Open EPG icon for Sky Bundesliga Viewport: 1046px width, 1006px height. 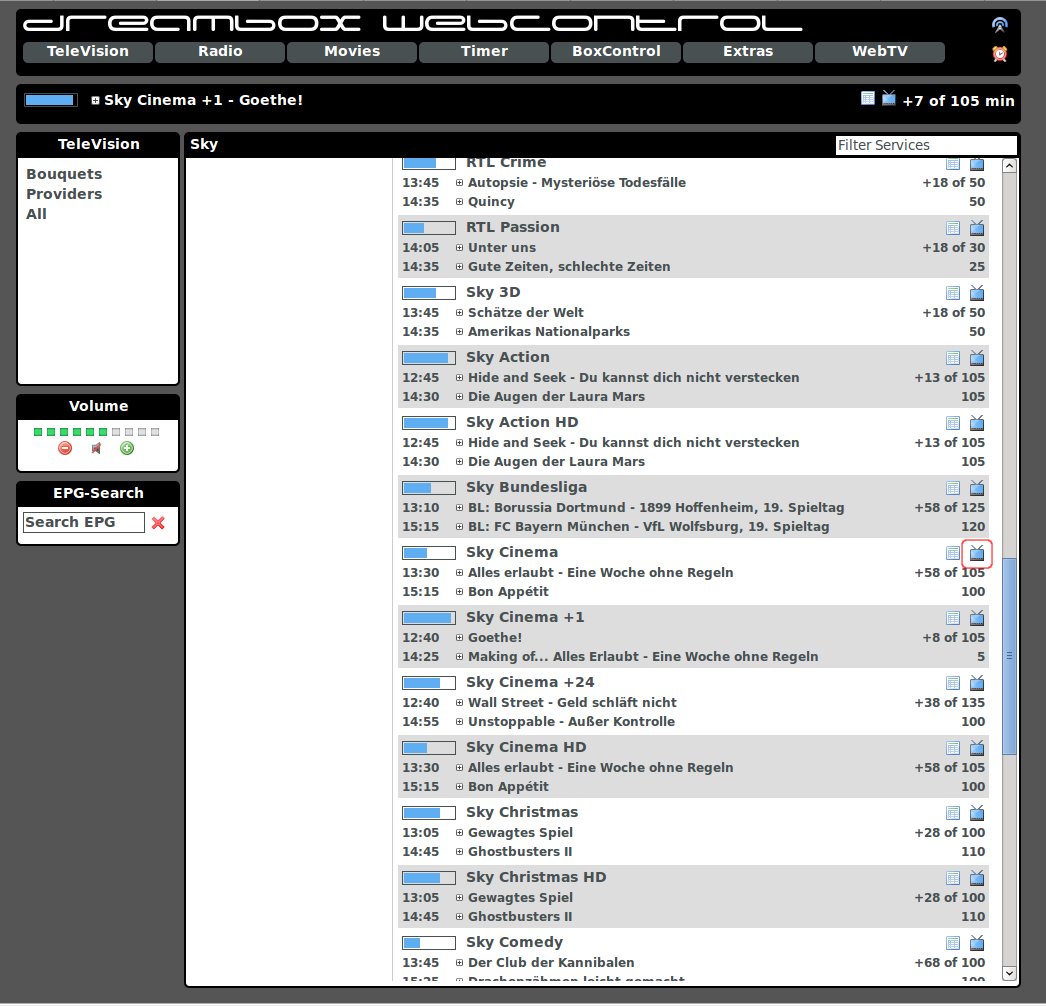pos(953,488)
